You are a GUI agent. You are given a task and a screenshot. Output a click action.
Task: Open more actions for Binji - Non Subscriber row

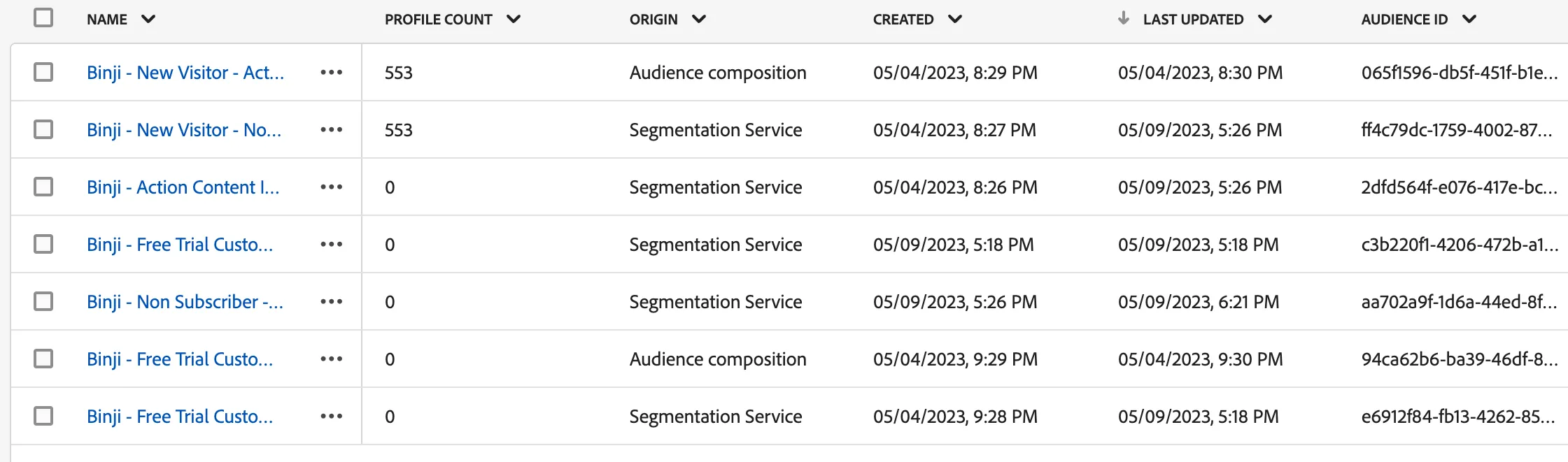[x=332, y=302]
